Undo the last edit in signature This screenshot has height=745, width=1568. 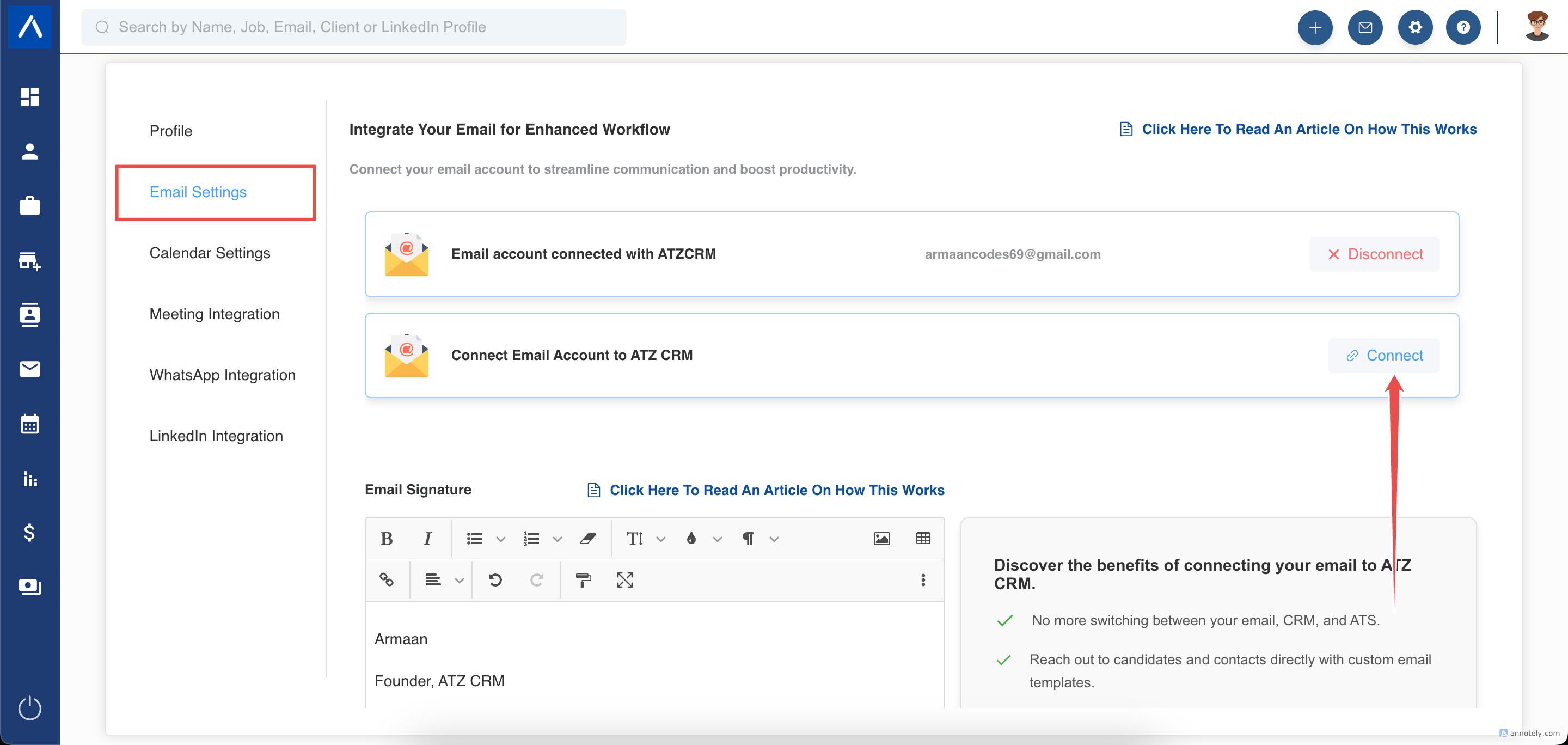pos(495,580)
